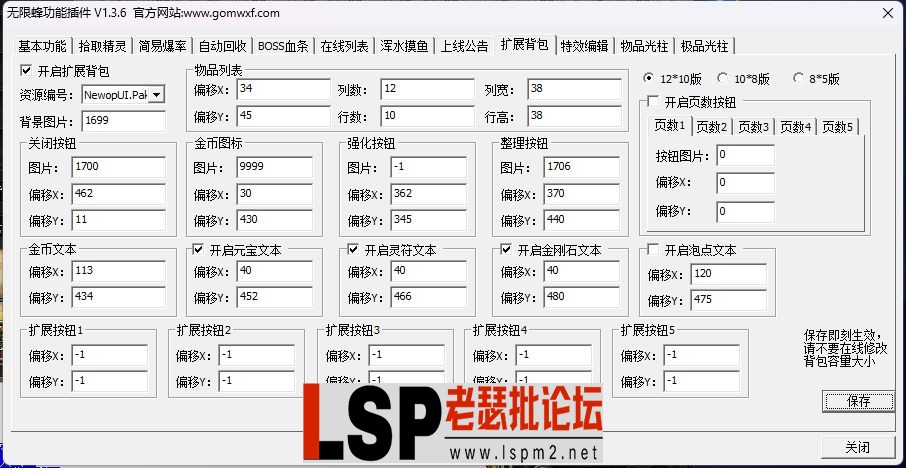Click the 列宽 input field
The height and width of the screenshot is (468, 906).
tap(574, 89)
